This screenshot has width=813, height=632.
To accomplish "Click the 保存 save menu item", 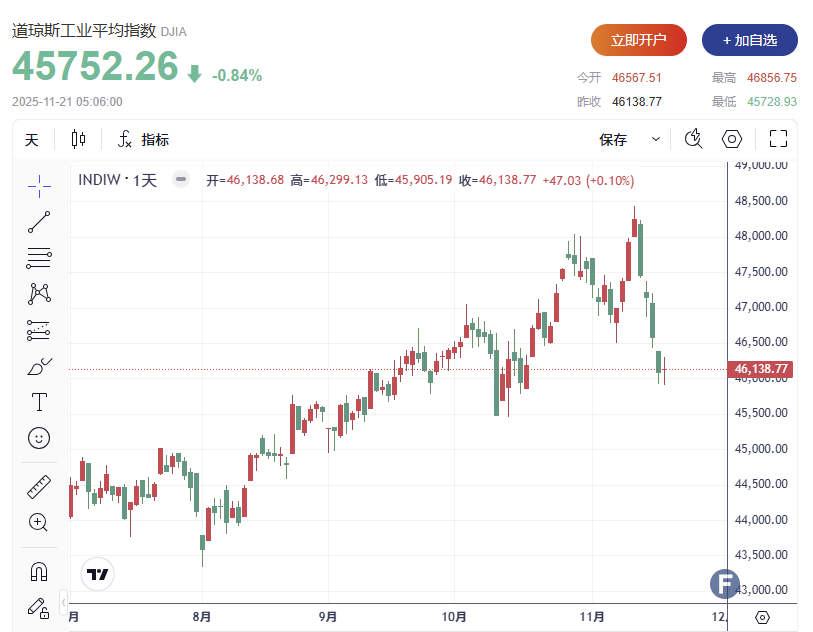I will click(613, 139).
